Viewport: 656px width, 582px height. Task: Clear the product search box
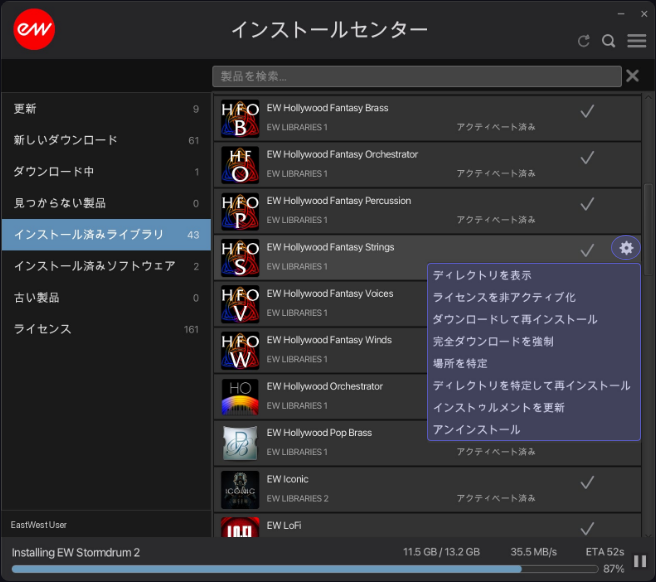(632, 76)
